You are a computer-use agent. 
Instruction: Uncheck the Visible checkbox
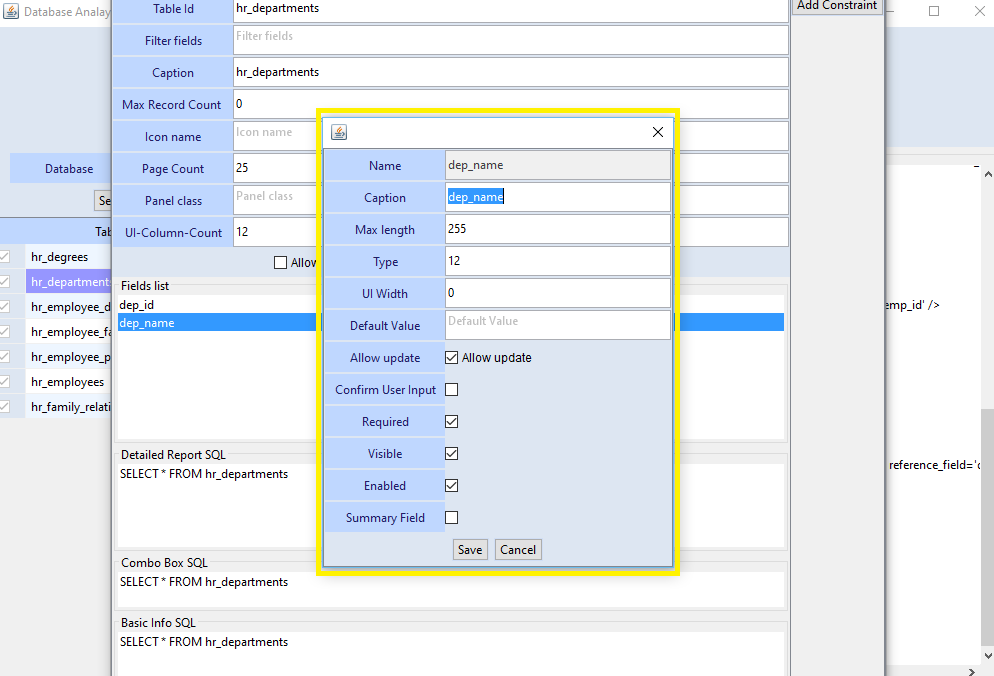[x=452, y=454]
